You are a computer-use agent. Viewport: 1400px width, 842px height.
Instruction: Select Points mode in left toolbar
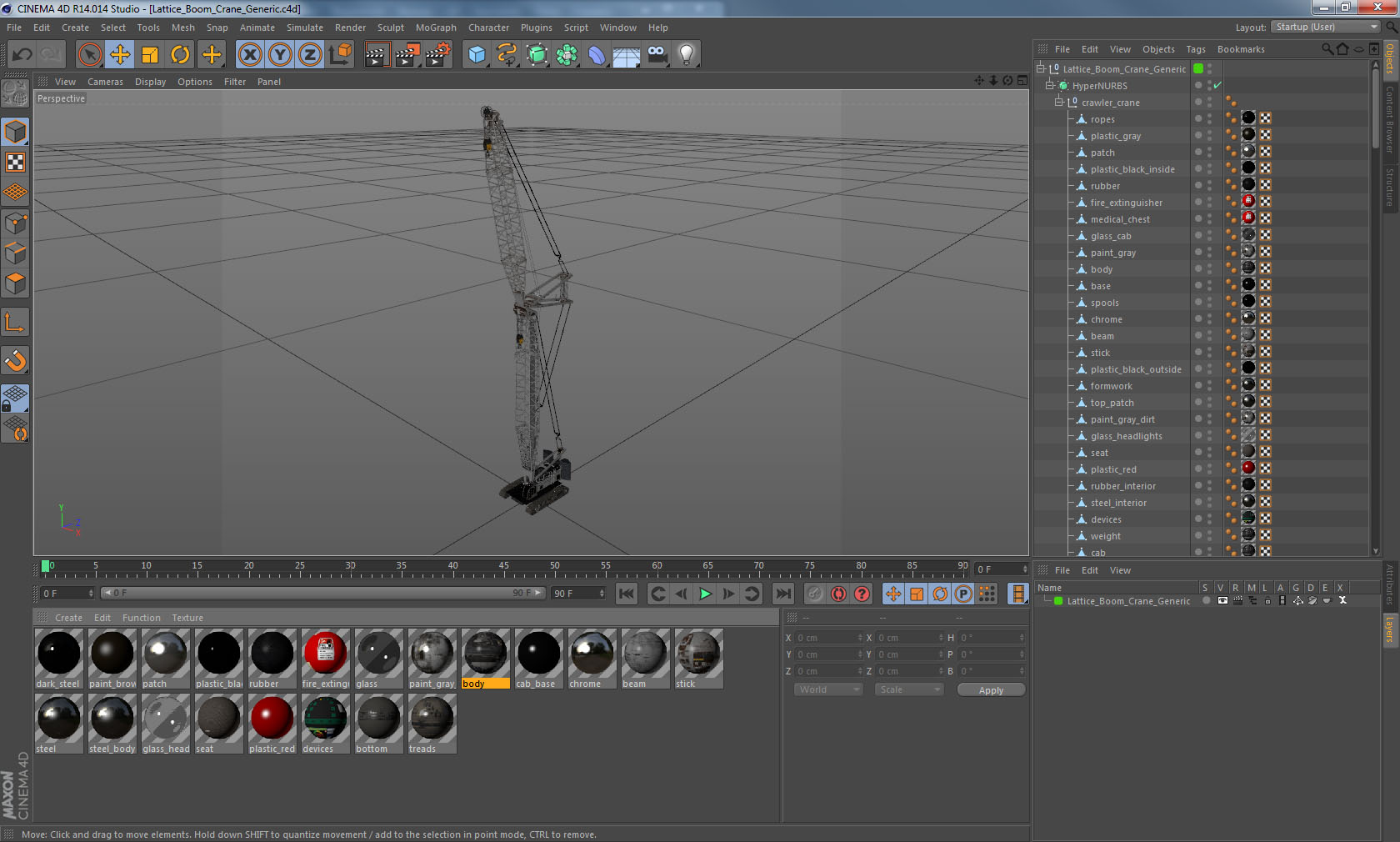click(x=15, y=223)
